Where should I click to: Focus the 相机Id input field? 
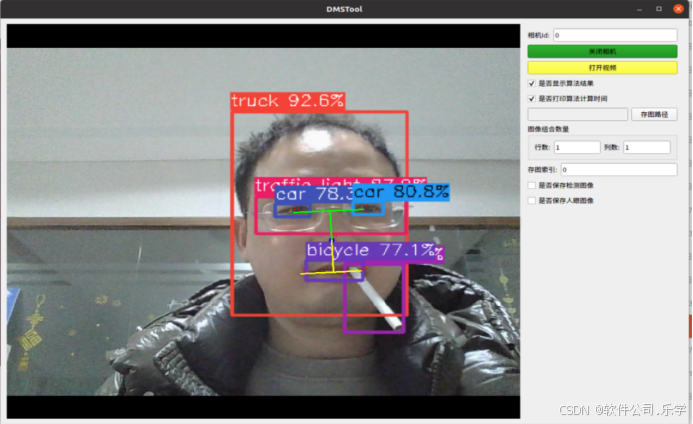click(615, 35)
